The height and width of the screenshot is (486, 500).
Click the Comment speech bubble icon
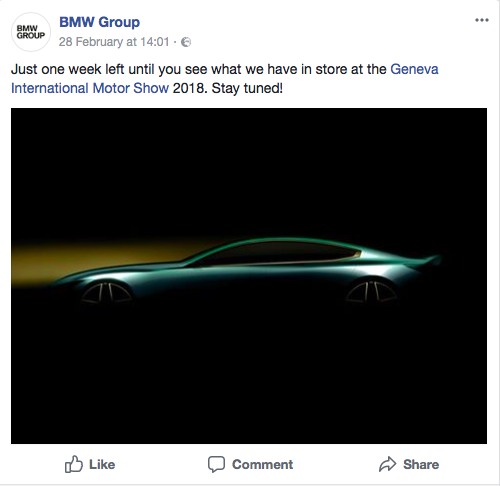coord(216,464)
